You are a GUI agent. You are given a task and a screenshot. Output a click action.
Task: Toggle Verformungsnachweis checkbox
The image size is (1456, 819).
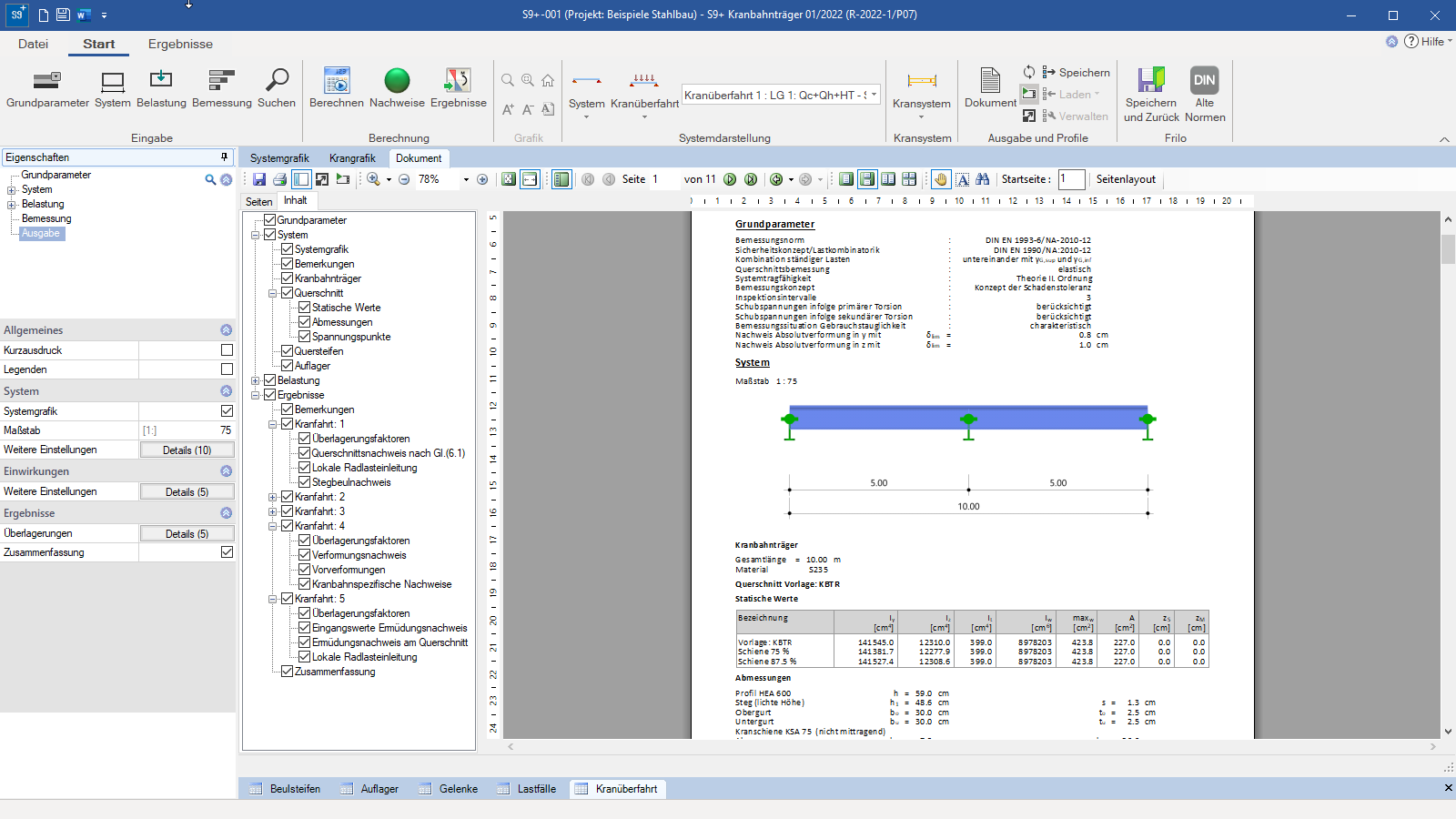(x=305, y=555)
